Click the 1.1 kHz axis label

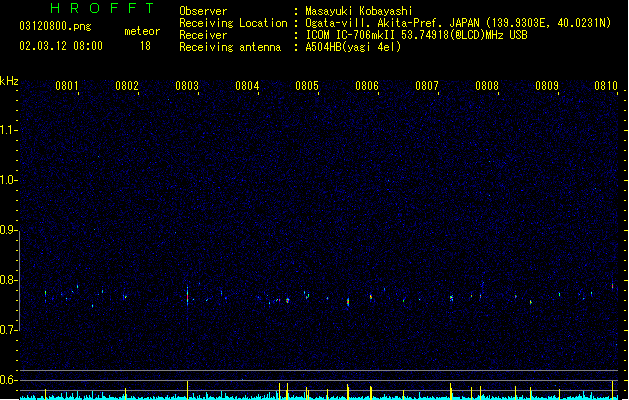(8, 130)
